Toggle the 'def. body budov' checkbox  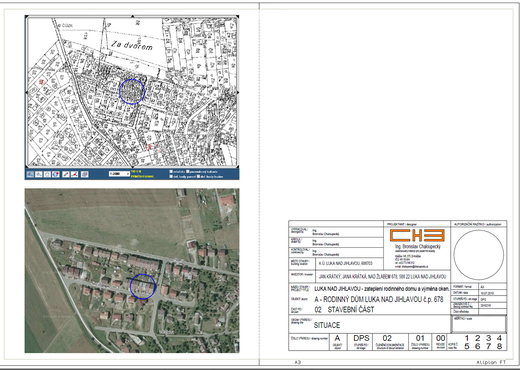(198, 177)
